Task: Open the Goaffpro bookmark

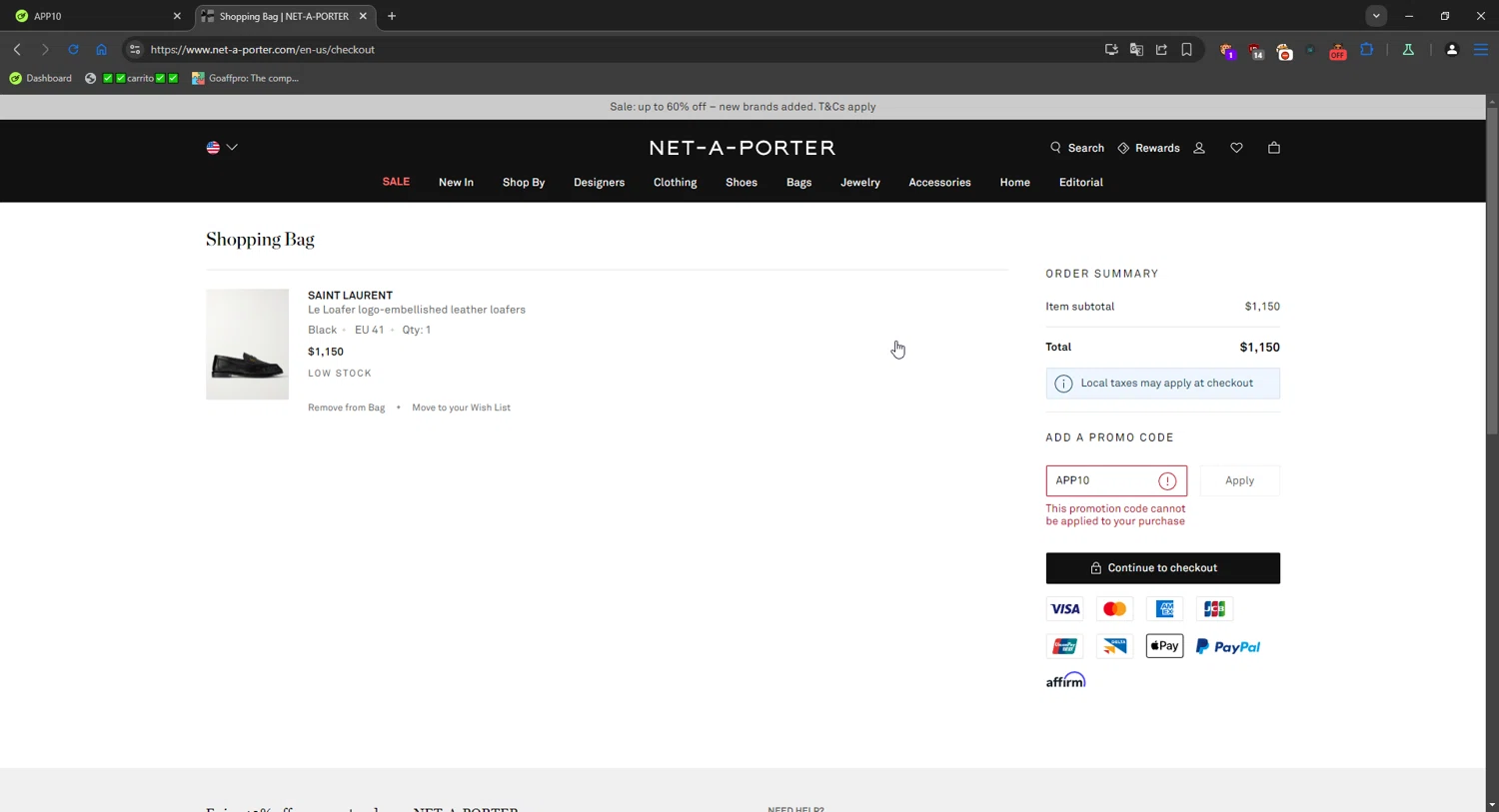Action: point(246,78)
